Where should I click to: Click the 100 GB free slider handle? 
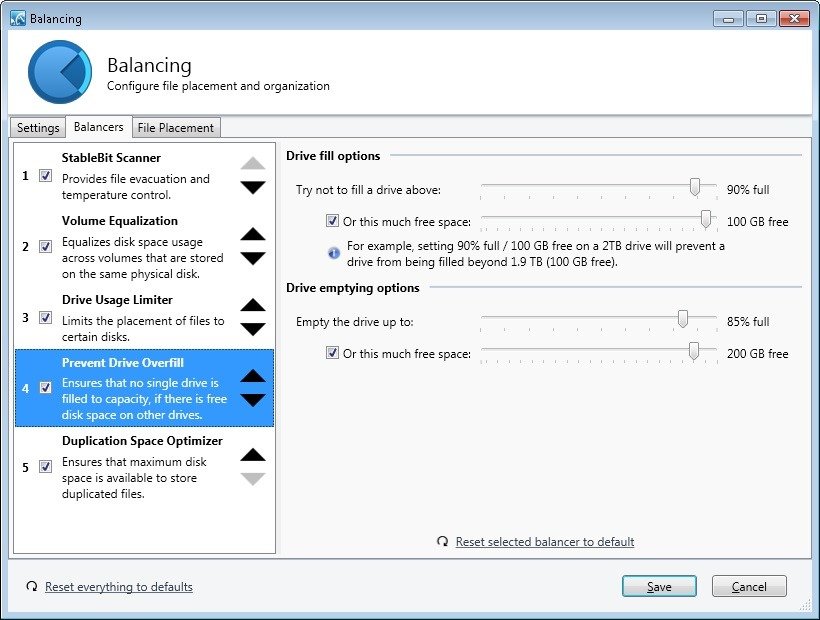pyautogui.click(x=705, y=219)
